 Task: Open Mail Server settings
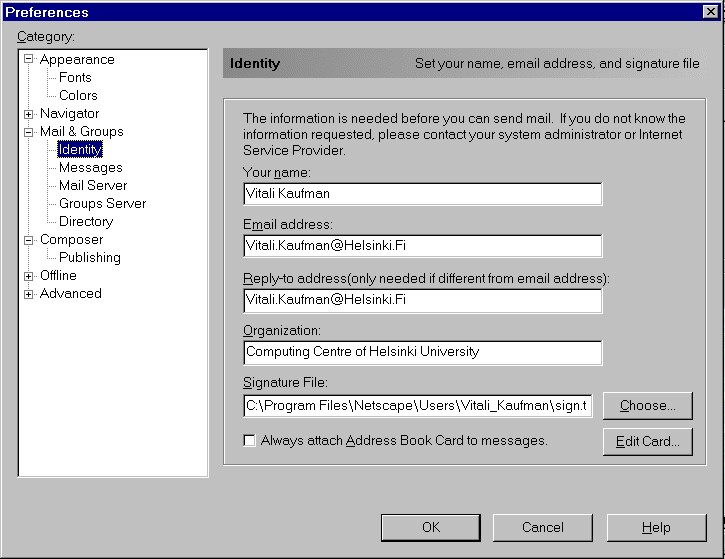pos(93,186)
